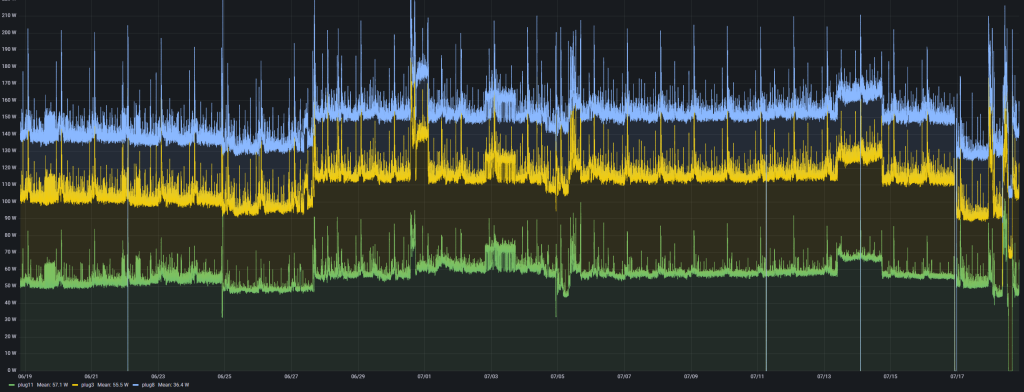The image size is (1024, 392).
Task: Click the 07/07 x-axis date label
Action: (x=624, y=376)
